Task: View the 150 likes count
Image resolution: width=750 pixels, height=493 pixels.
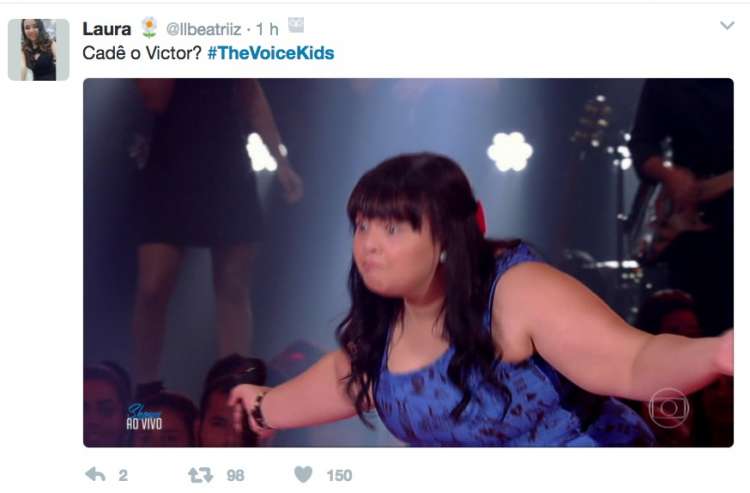Action: pos(339,475)
